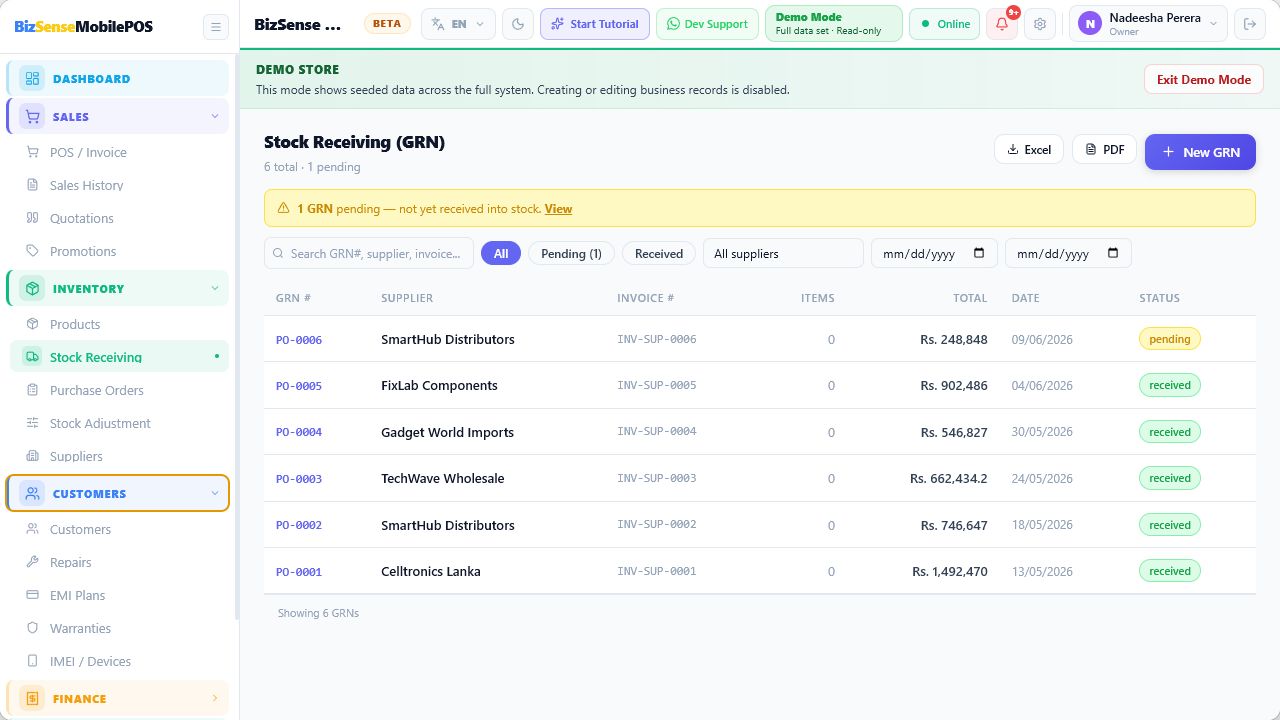Export GRNs to Excel
The image size is (1280, 720).
pos(1029,150)
